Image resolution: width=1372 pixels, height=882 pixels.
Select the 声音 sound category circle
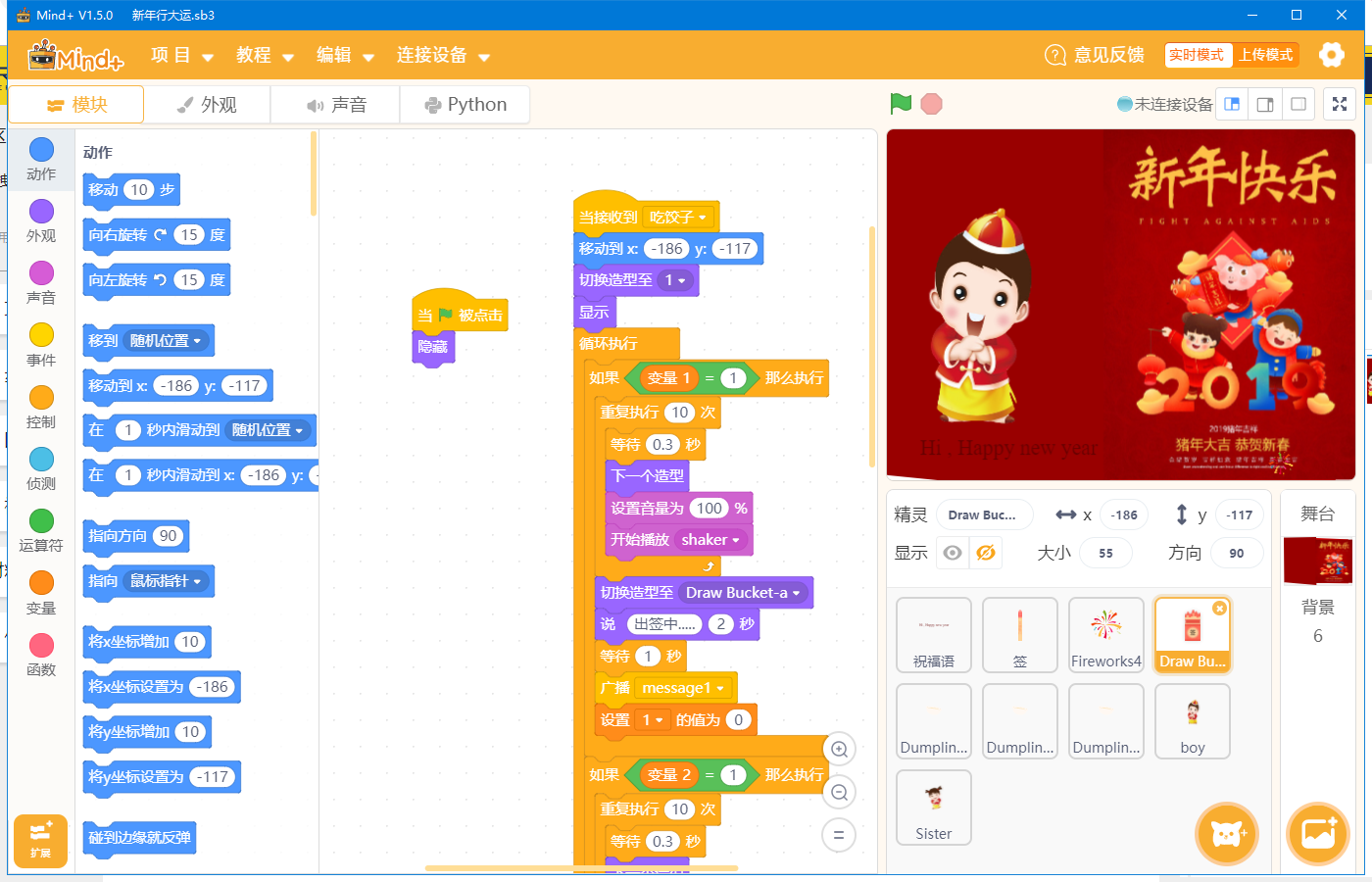click(x=41, y=273)
